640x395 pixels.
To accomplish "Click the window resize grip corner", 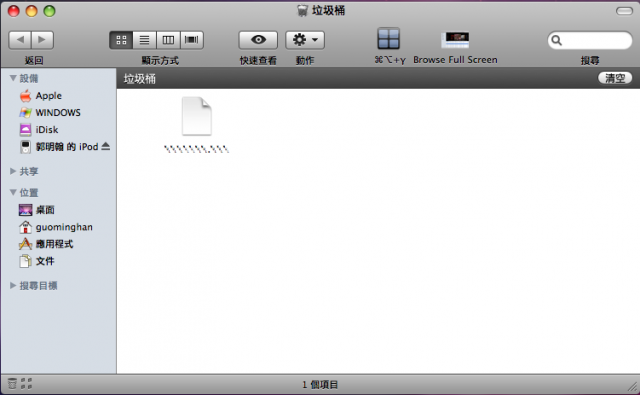I will coord(633,387).
